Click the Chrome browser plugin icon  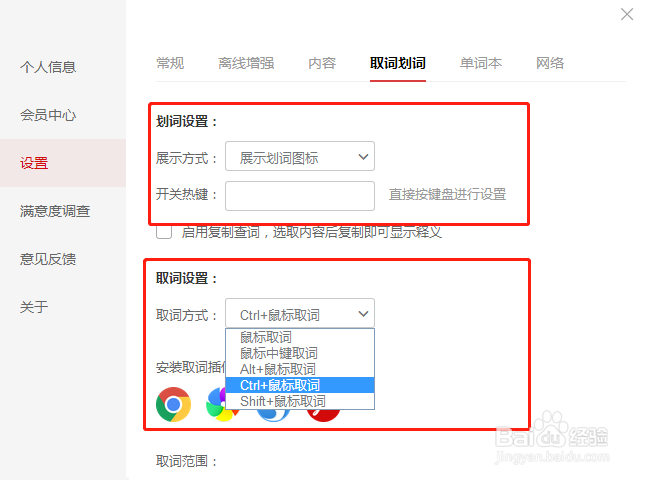tap(173, 404)
